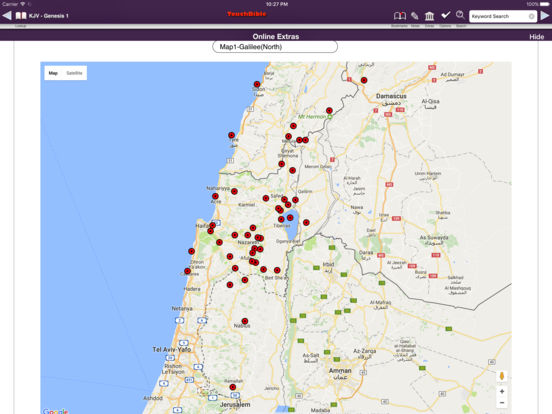Viewport: 552px width, 414px height.
Task: Open the KJV Genesis 1 Lookup book icon
Action: pyautogui.click(x=21, y=16)
